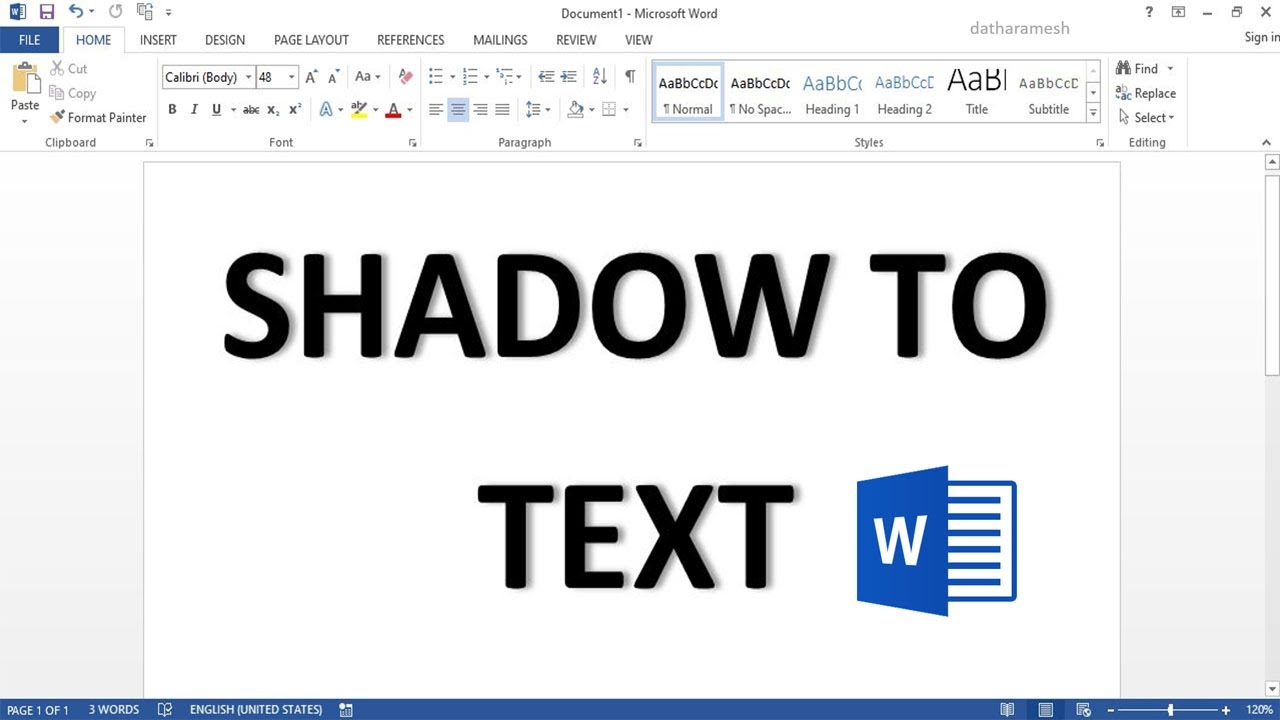Open Line and Paragraph Spacing dropdown

click(537, 110)
